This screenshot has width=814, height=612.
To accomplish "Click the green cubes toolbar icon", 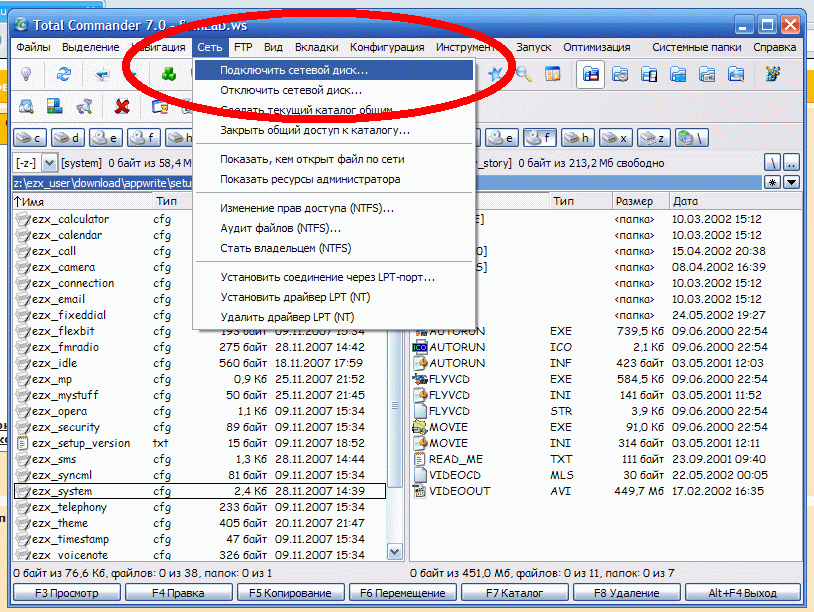I will pyautogui.click(x=169, y=75).
